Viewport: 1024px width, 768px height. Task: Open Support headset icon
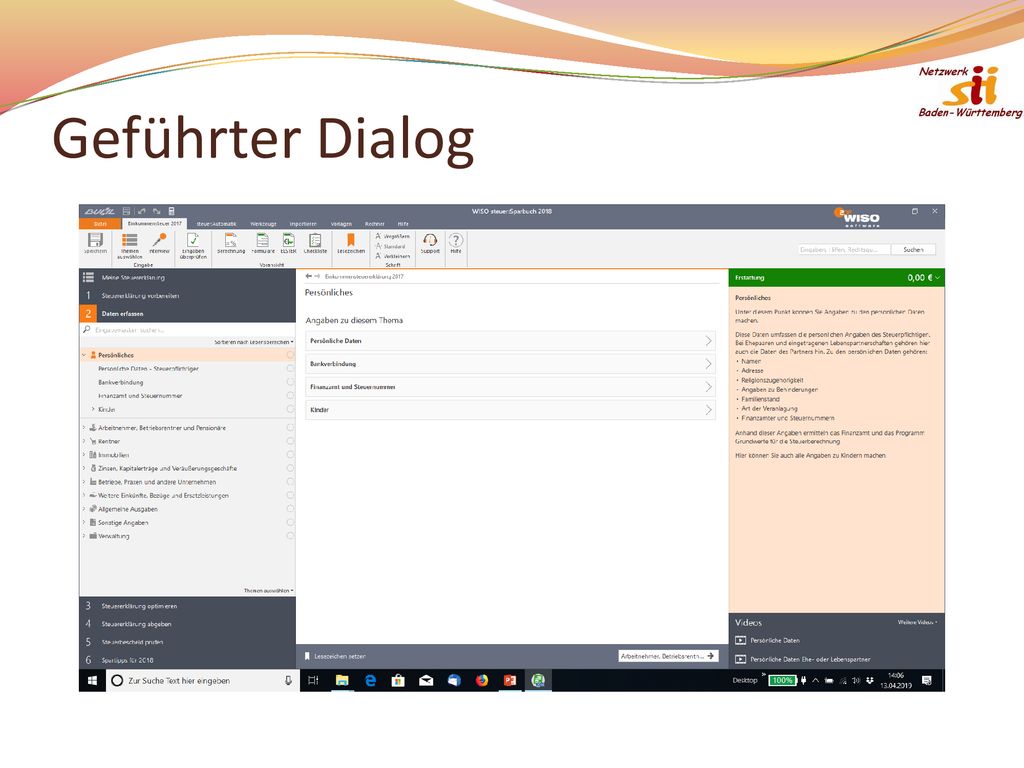click(430, 240)
